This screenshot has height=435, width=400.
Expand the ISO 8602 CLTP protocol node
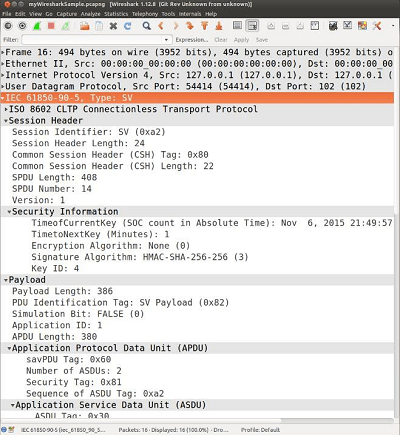pyautogui.click(x=6, y=109)
